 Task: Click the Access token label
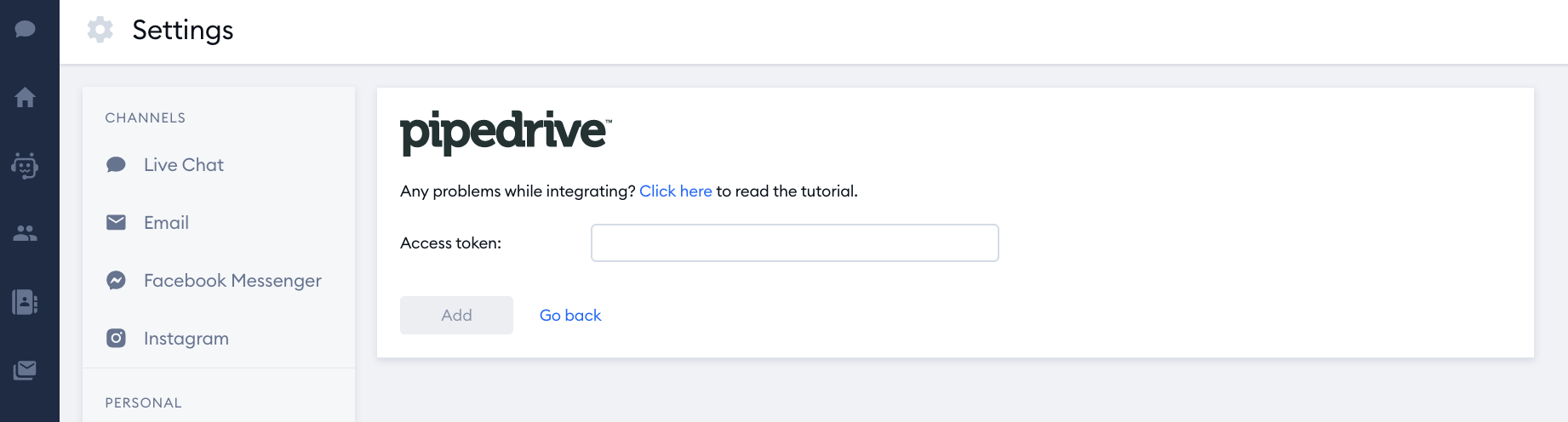tap(451, 243)
